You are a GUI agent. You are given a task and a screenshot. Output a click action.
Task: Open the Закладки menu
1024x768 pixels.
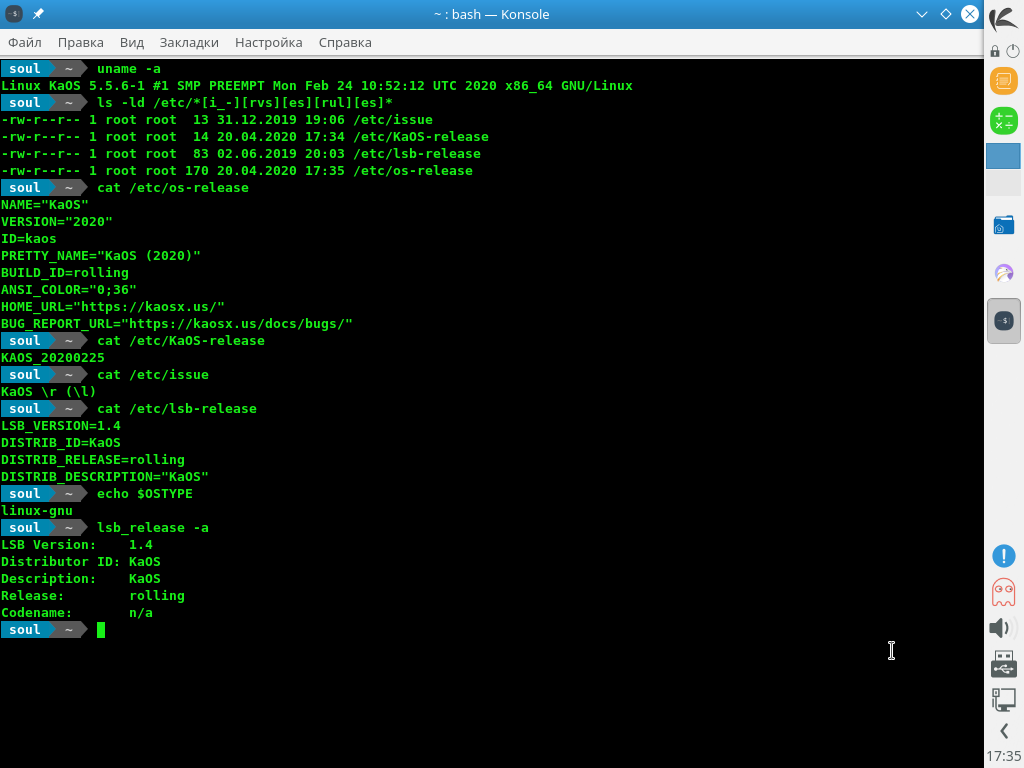click(x=189, y=42)
